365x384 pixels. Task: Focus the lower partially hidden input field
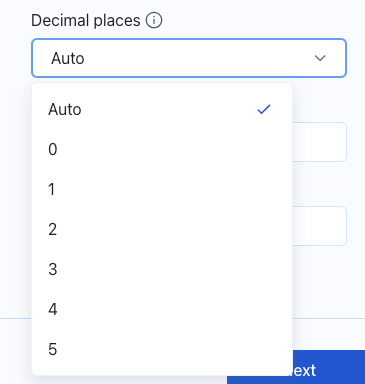pos(319,226)
